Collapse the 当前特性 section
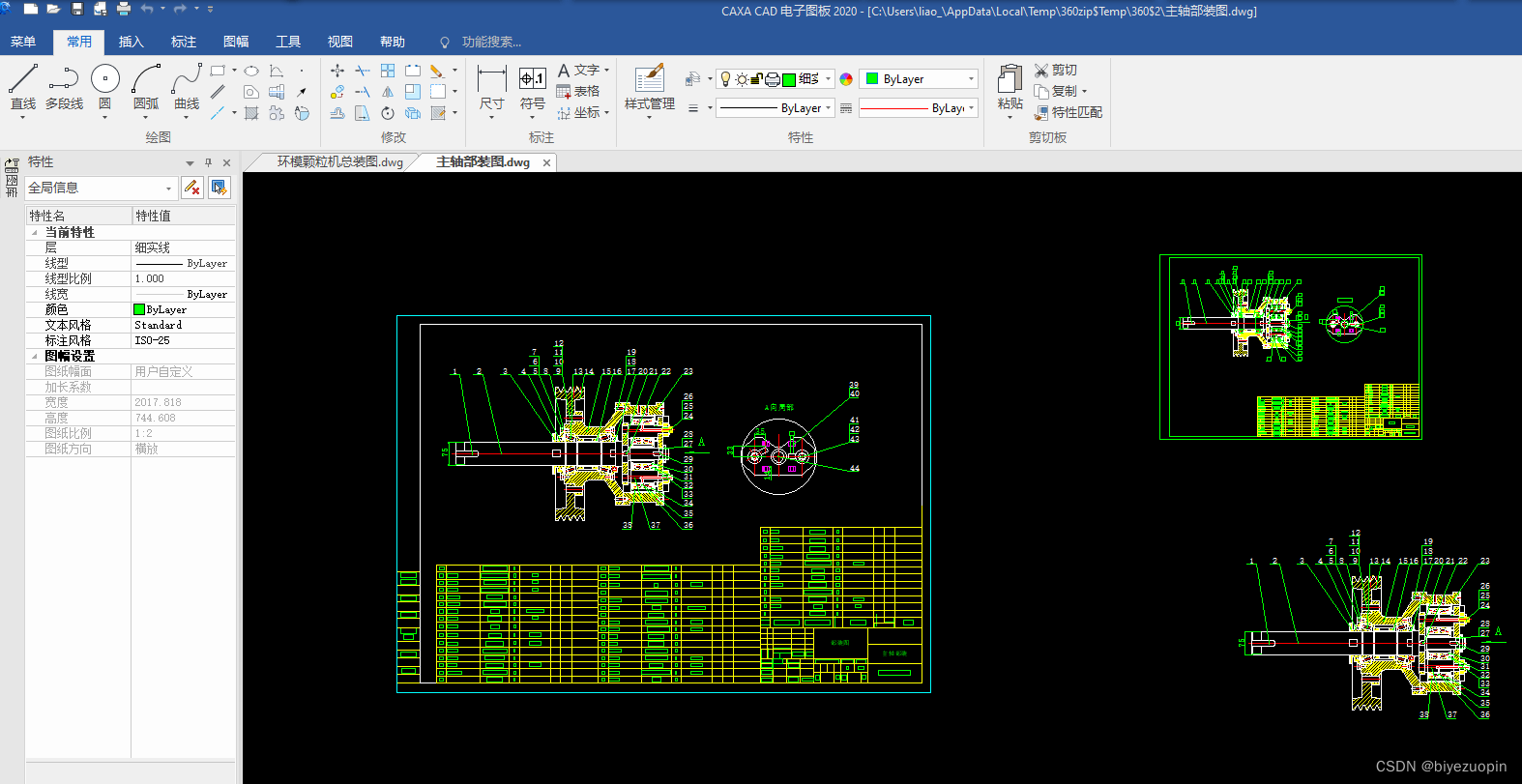1522x784 pixels. point(35,232)
